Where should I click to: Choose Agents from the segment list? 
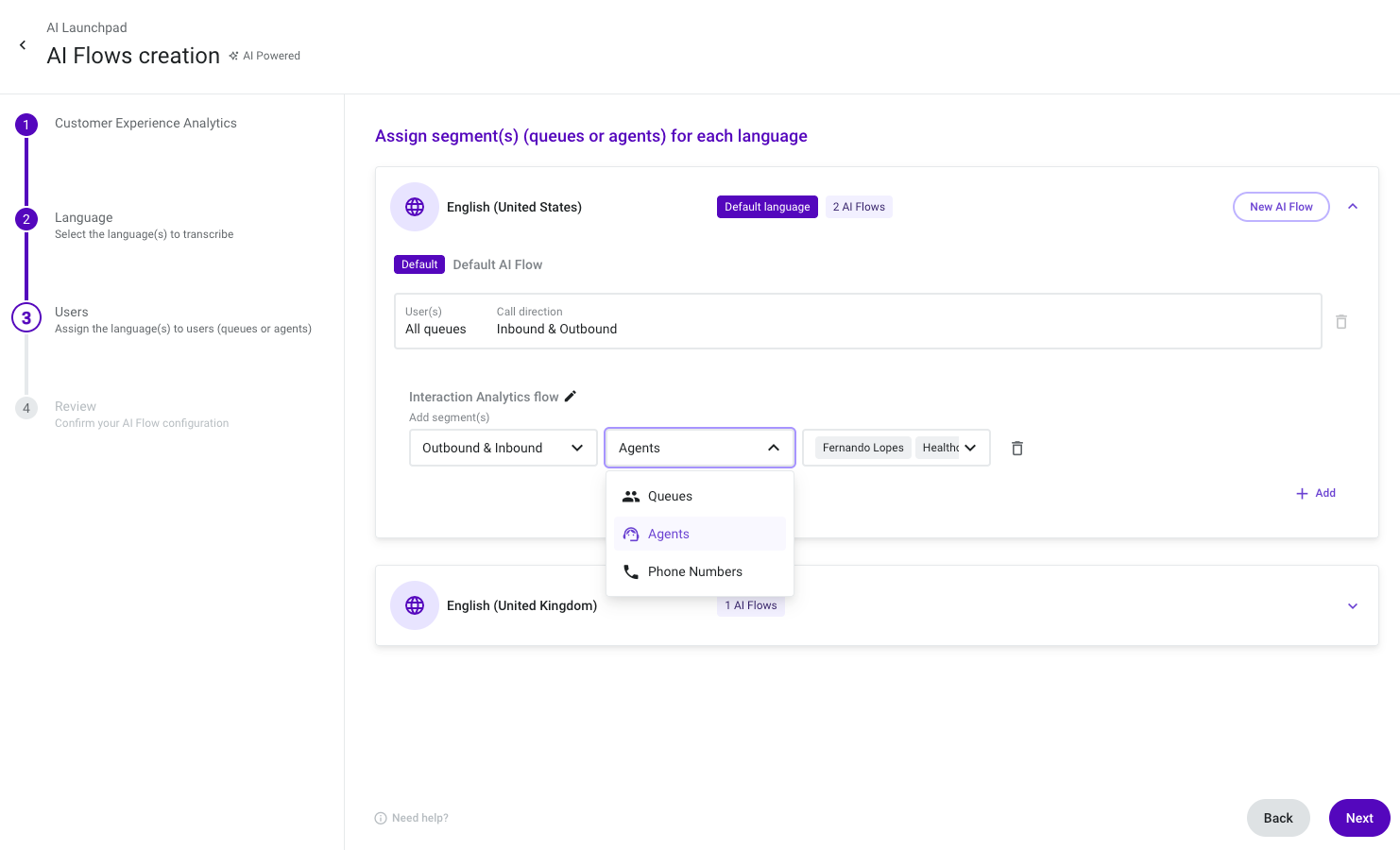[700, 534]
